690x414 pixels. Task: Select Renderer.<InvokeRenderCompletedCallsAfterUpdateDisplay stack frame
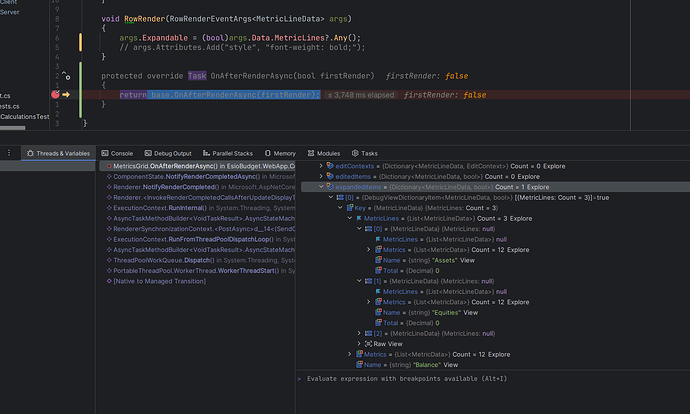click(197, 198)
